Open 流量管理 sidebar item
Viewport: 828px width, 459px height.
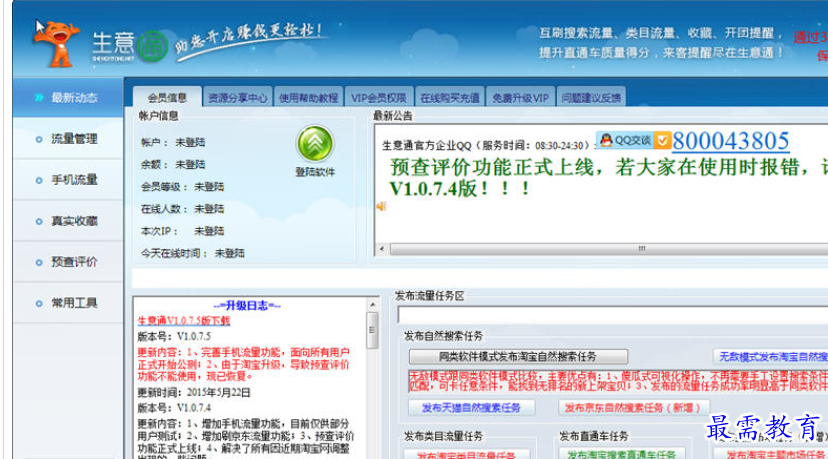[69, 139]
